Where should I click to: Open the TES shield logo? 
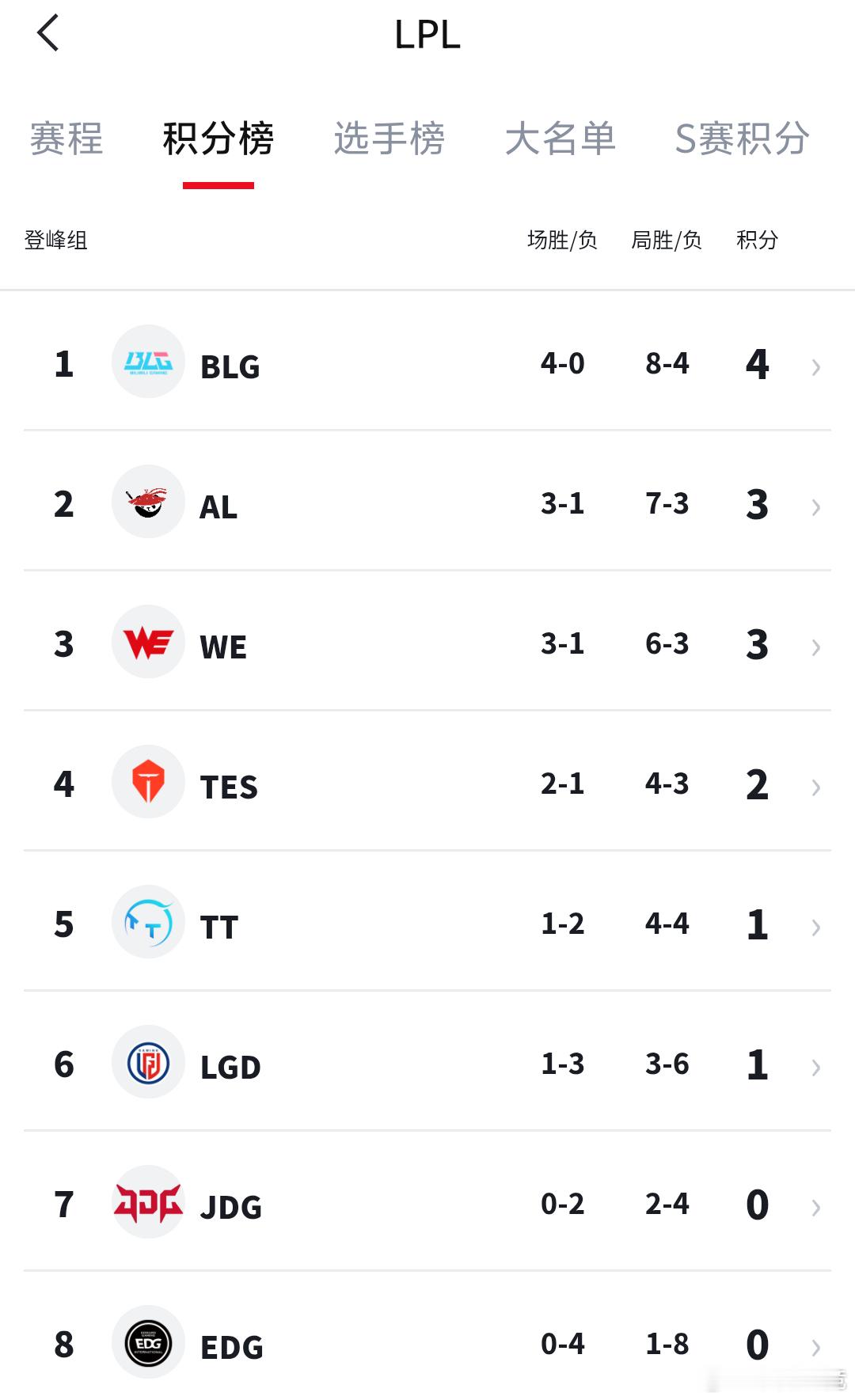click(x=148, y=782)
